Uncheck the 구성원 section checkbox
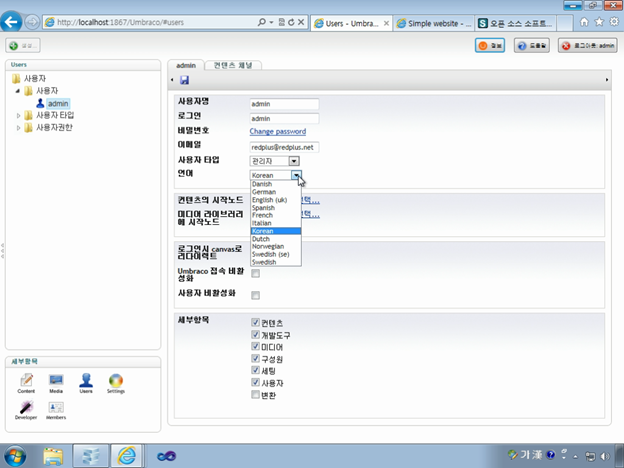Image resolution: width=624 pixels, height=468 pixels. tap(255, 359)
